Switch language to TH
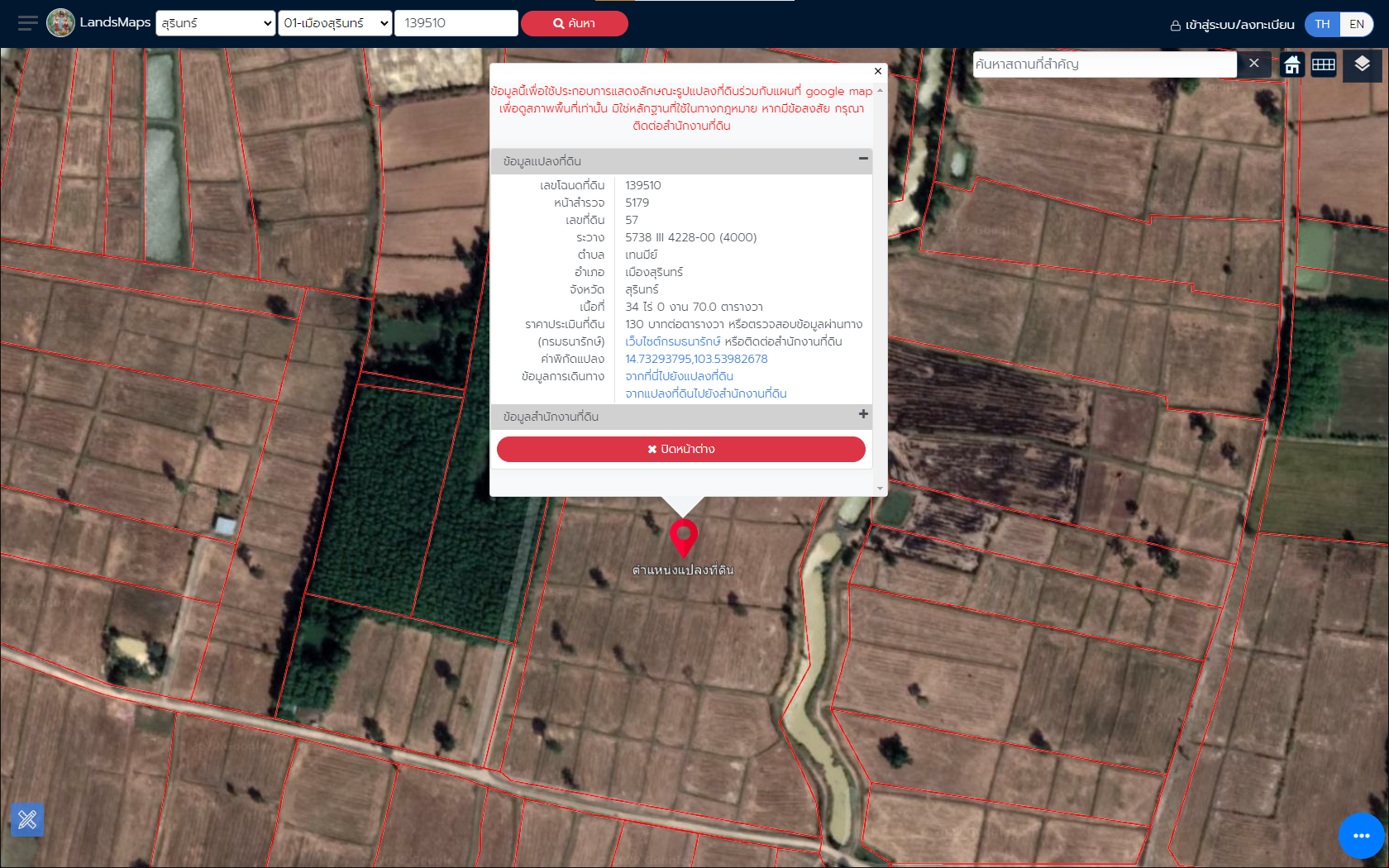 [1322, 24]
